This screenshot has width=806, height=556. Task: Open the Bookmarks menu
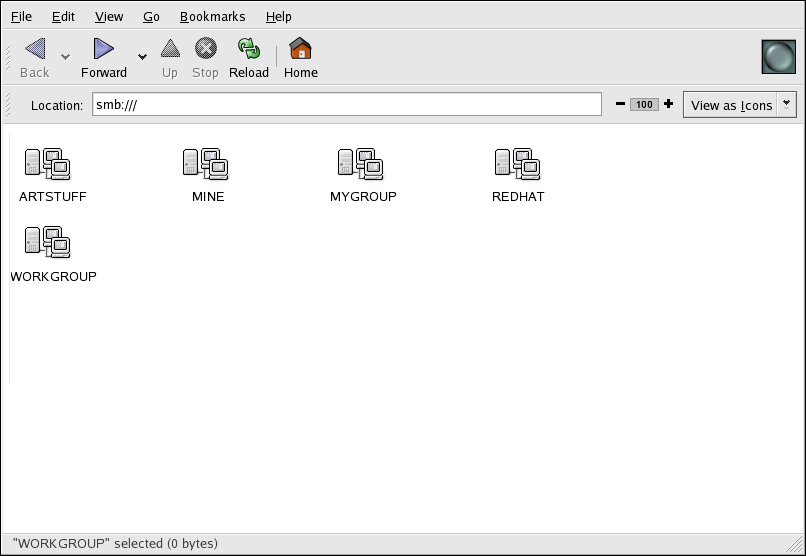click(x=212, y=17)
